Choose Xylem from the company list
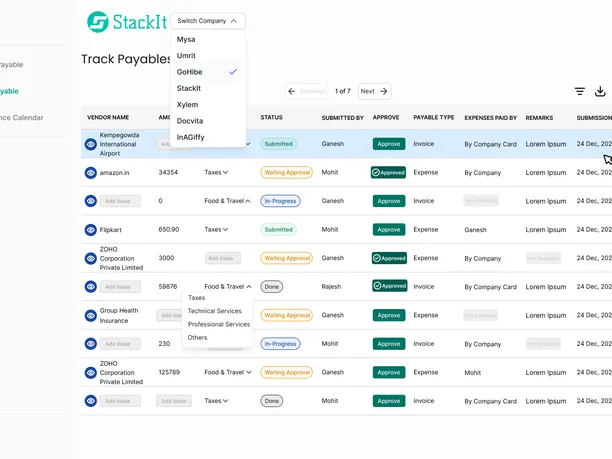 pos(187,105)
